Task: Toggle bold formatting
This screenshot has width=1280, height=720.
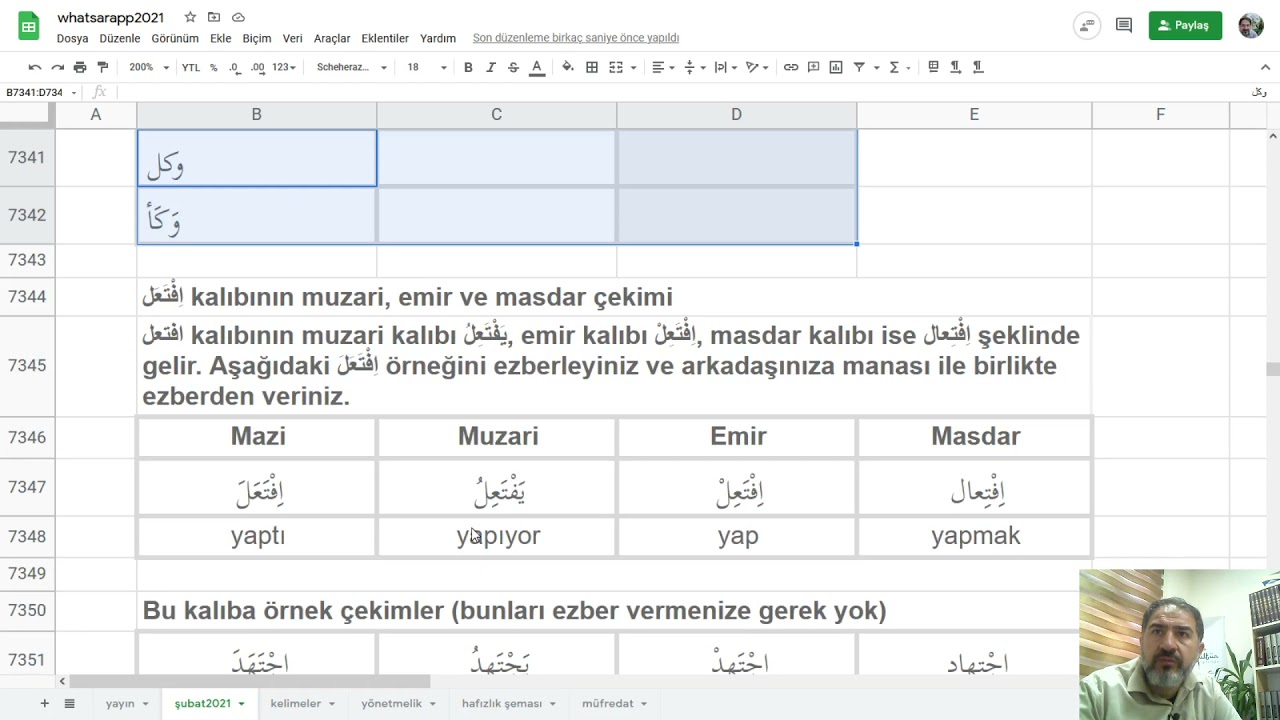Action: point(468,67)
